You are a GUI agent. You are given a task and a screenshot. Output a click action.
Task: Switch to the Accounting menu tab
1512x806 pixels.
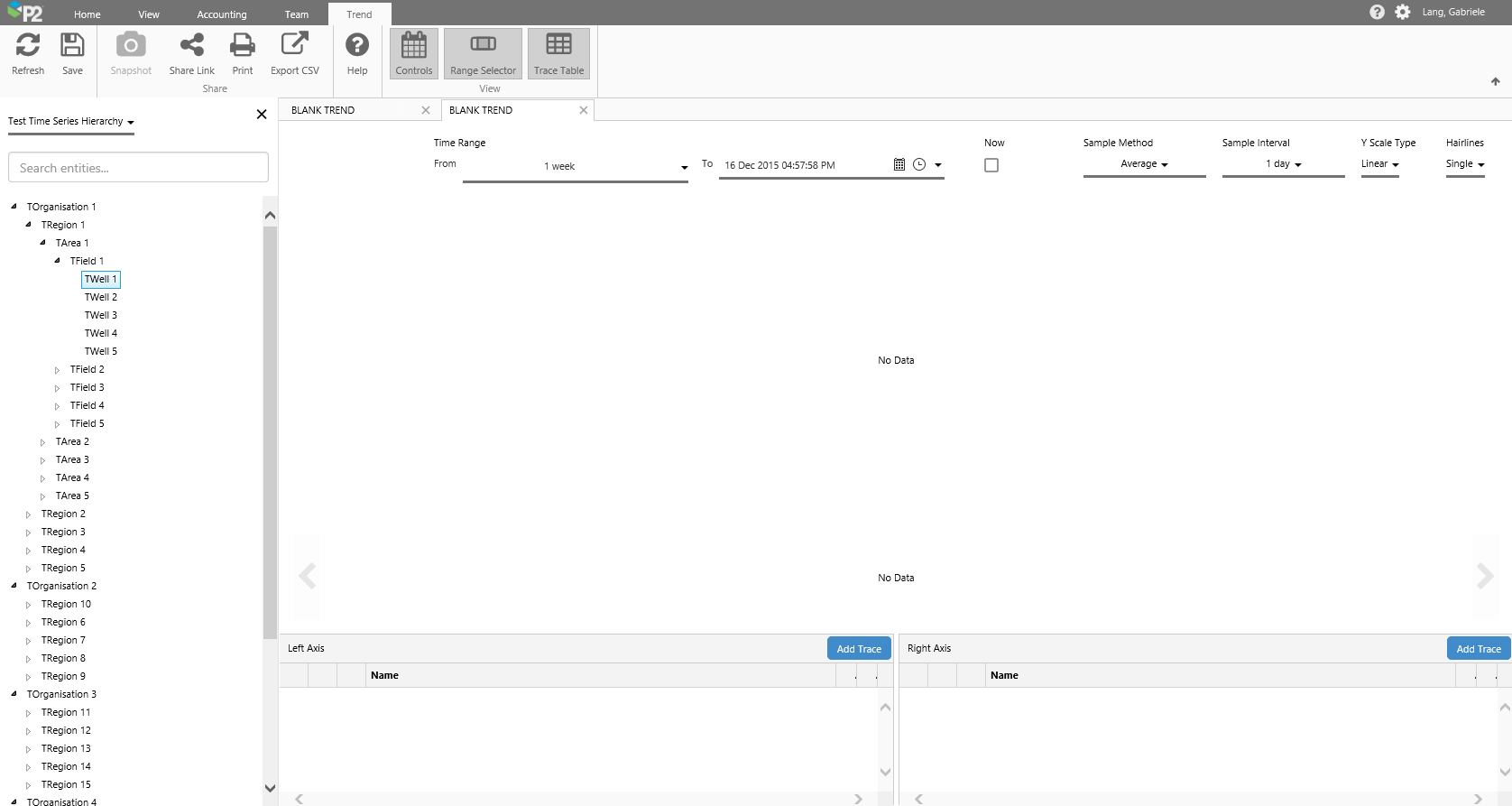[x=221, y=14]
